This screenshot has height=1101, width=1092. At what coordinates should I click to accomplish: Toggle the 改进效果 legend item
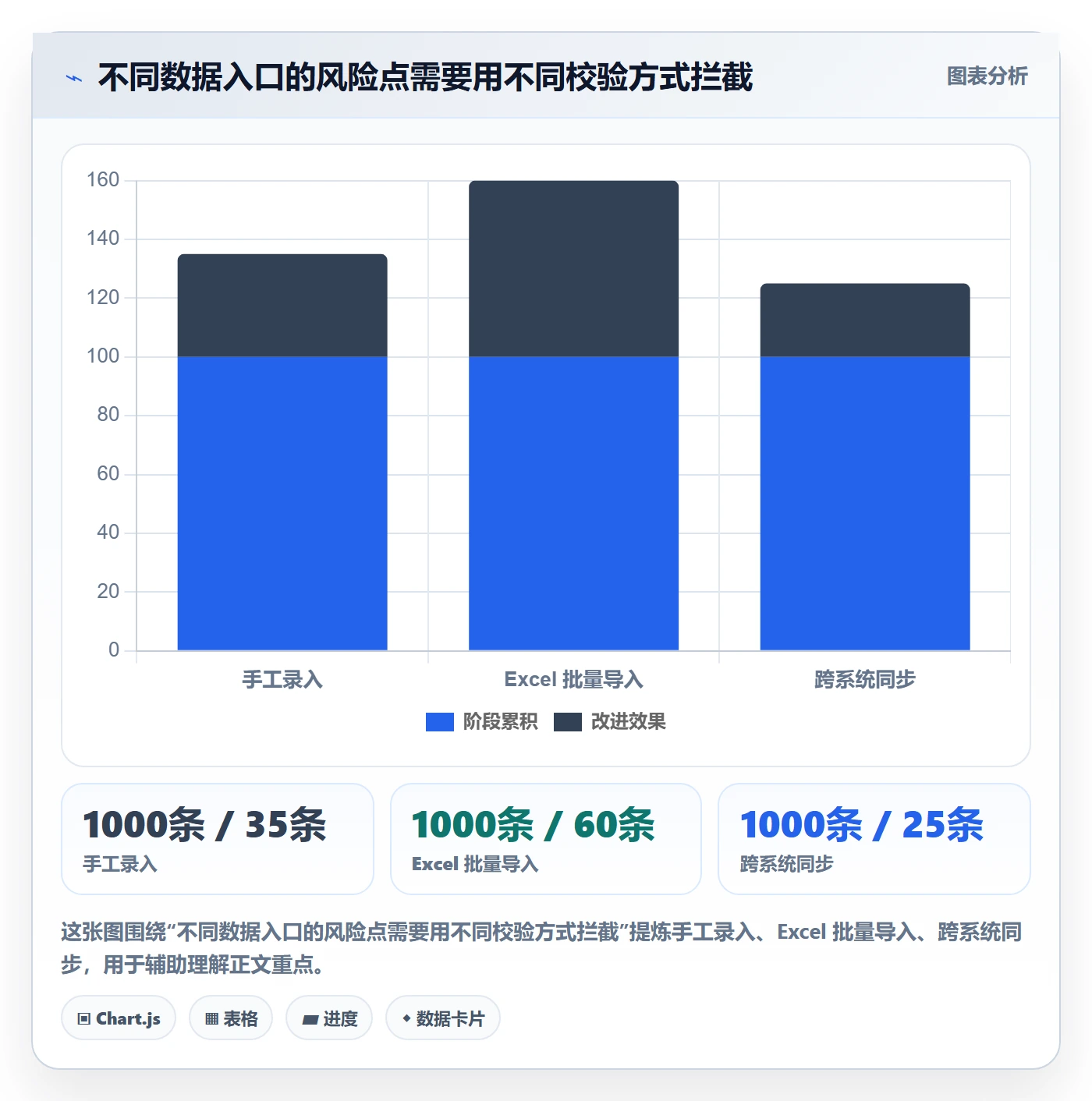tap(610, 722)
